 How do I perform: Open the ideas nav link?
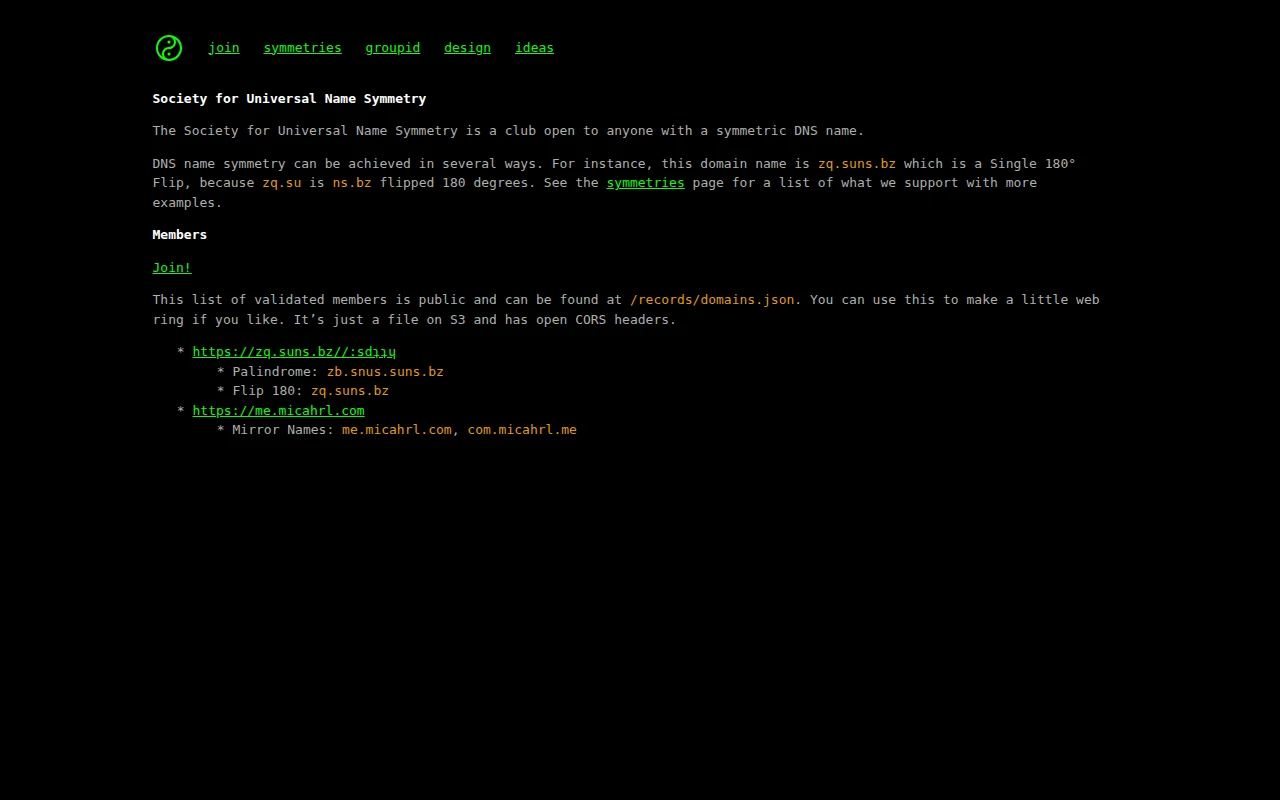click(x=534, y=47)
